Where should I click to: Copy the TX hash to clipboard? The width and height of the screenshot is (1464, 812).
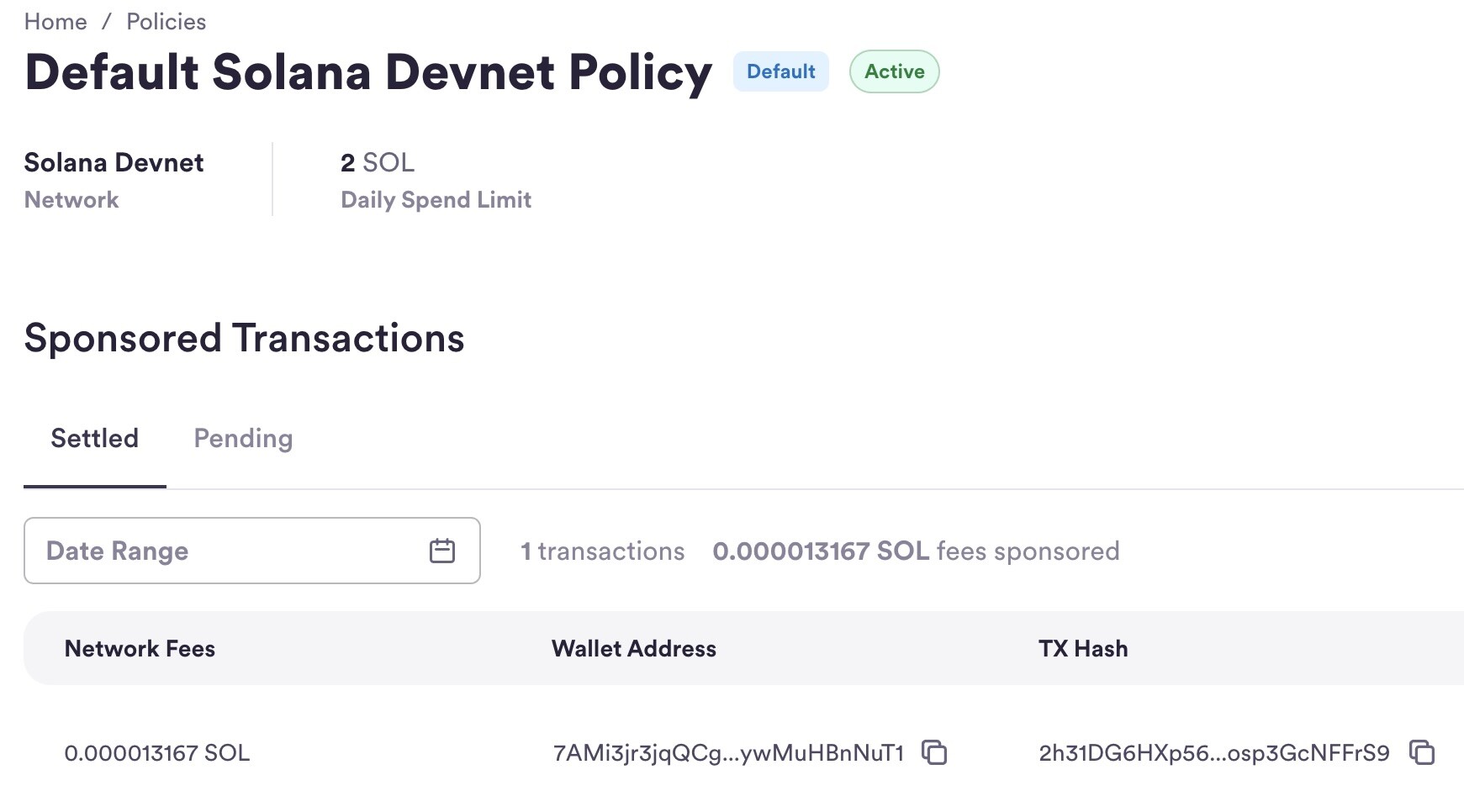point(1422,752)
